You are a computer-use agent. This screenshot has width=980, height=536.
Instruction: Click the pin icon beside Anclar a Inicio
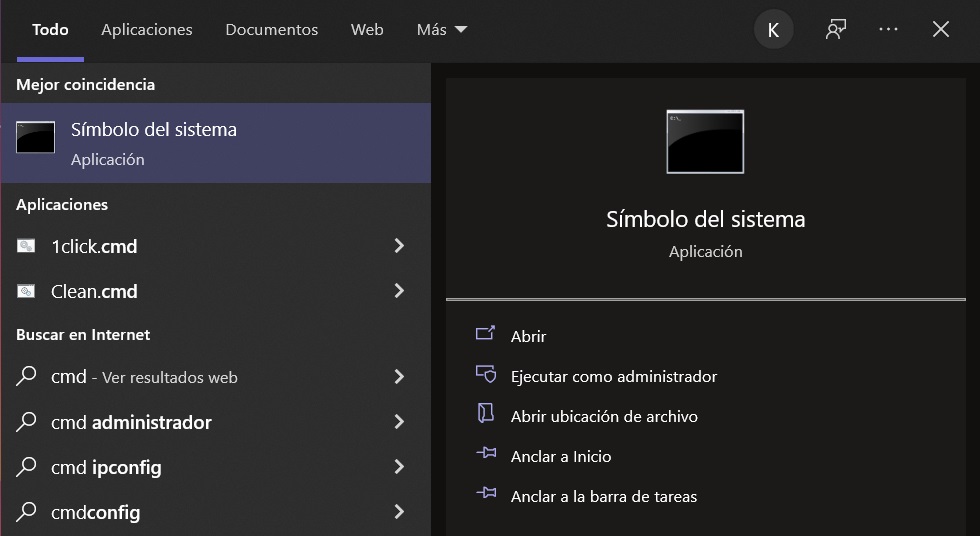coord(486,455)
